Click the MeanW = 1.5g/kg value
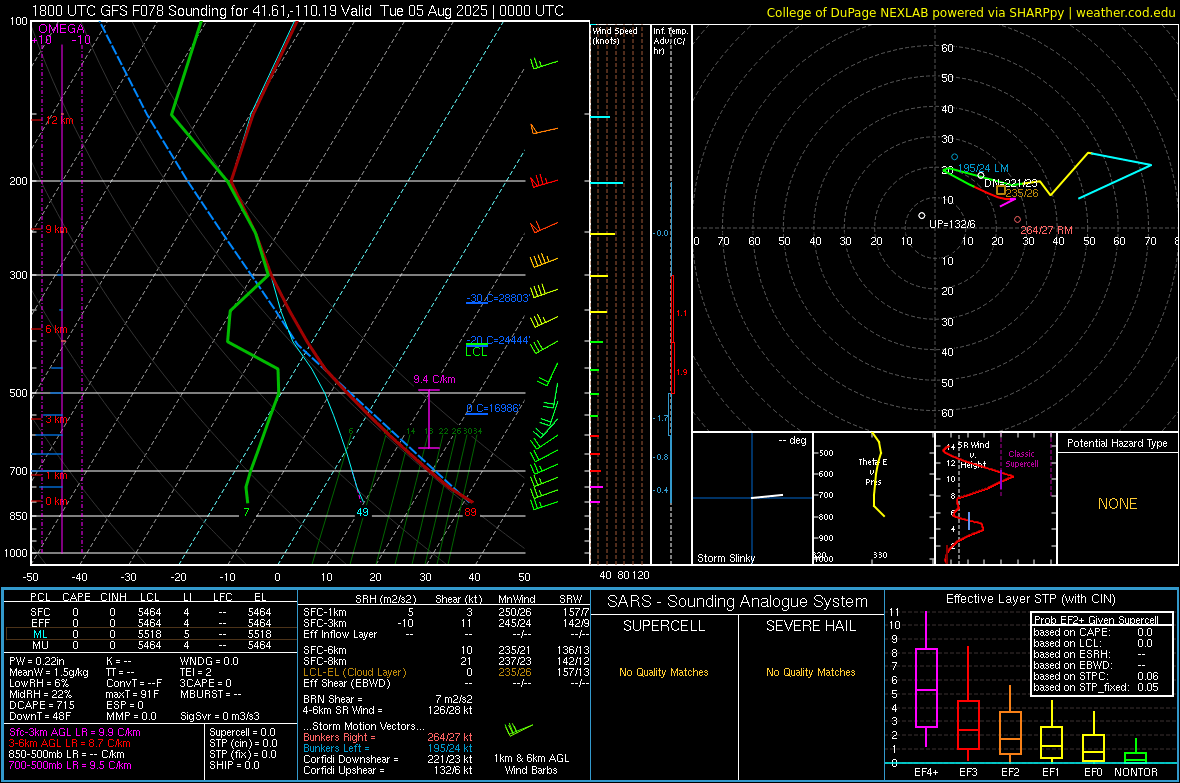The height and width of the screenshot is (783, 1180). point(48,672)
